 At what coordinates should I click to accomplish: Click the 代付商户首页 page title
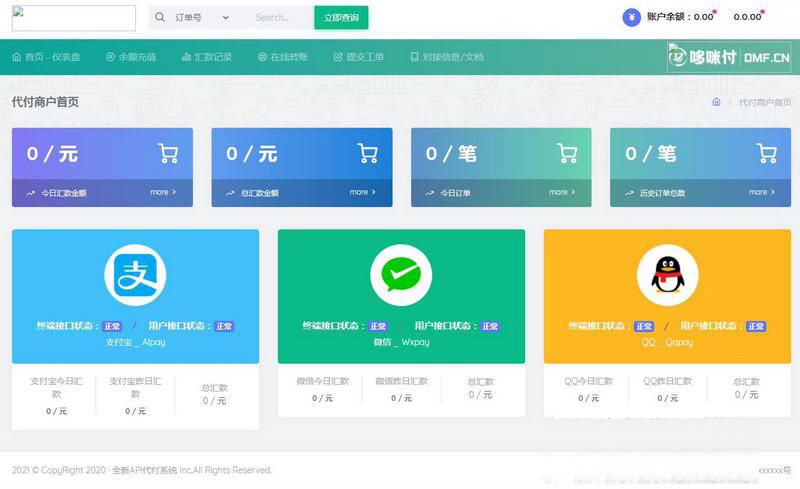(45, 102)
